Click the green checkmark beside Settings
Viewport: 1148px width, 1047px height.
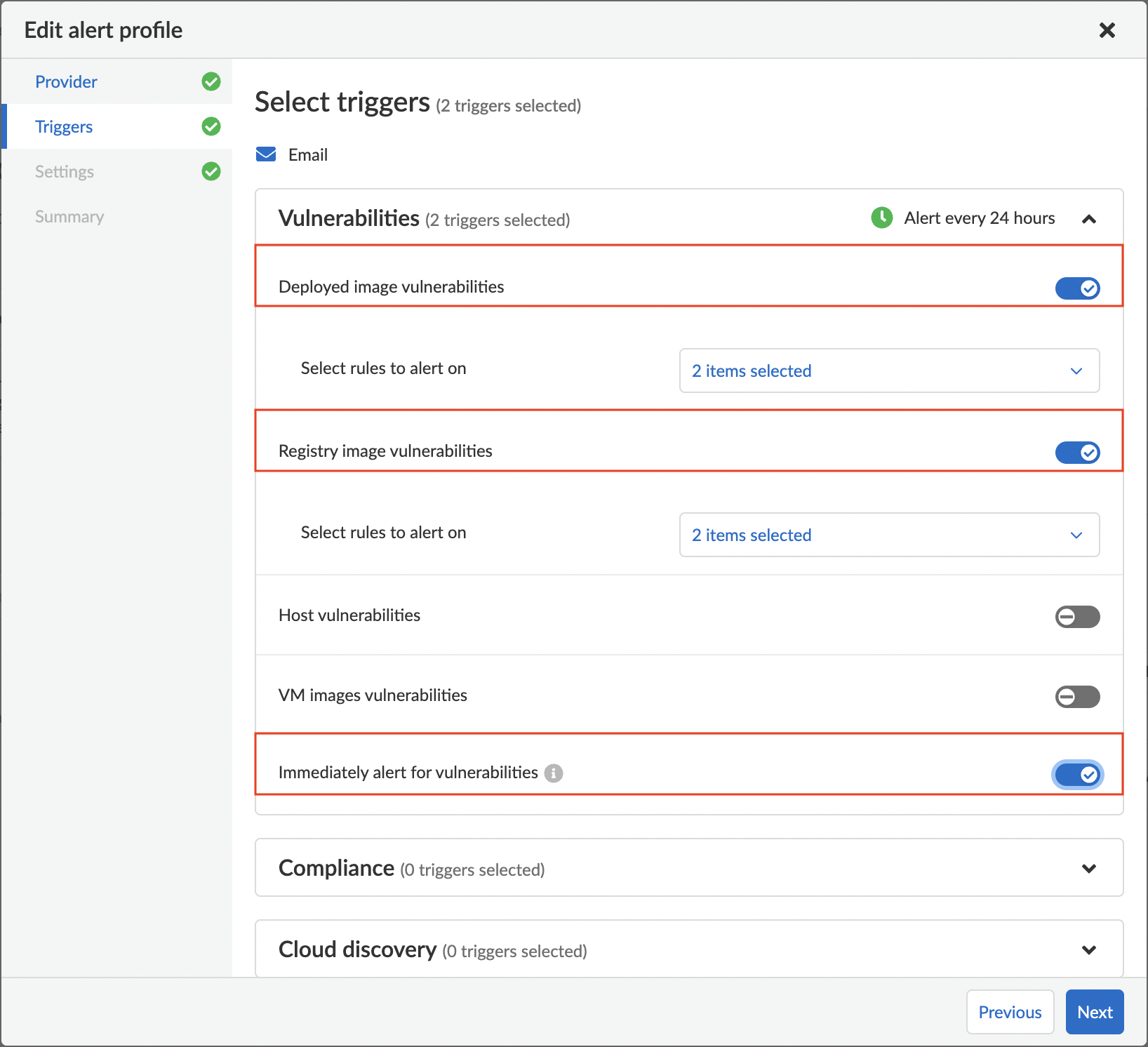tap(211, 171)
